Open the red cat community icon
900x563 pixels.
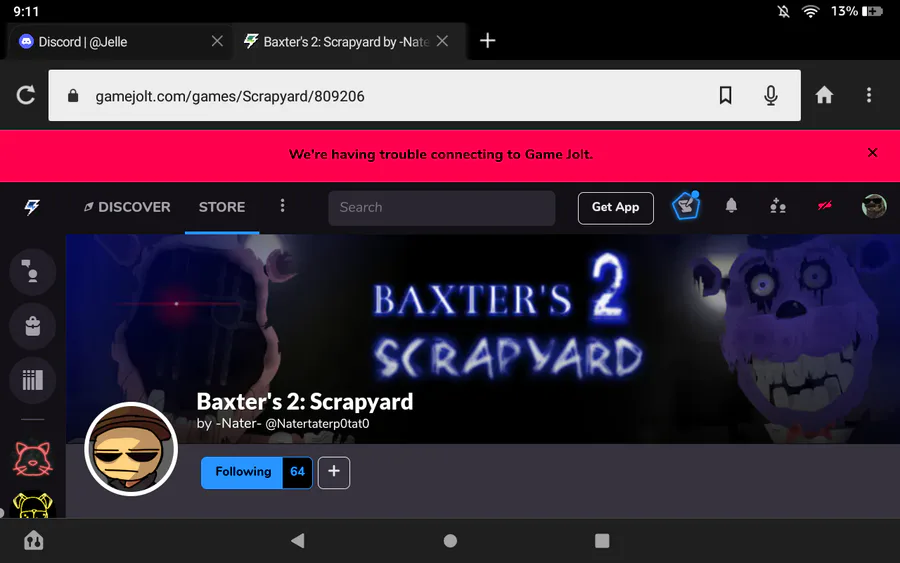pyautogui.click(x=33, y=460)
